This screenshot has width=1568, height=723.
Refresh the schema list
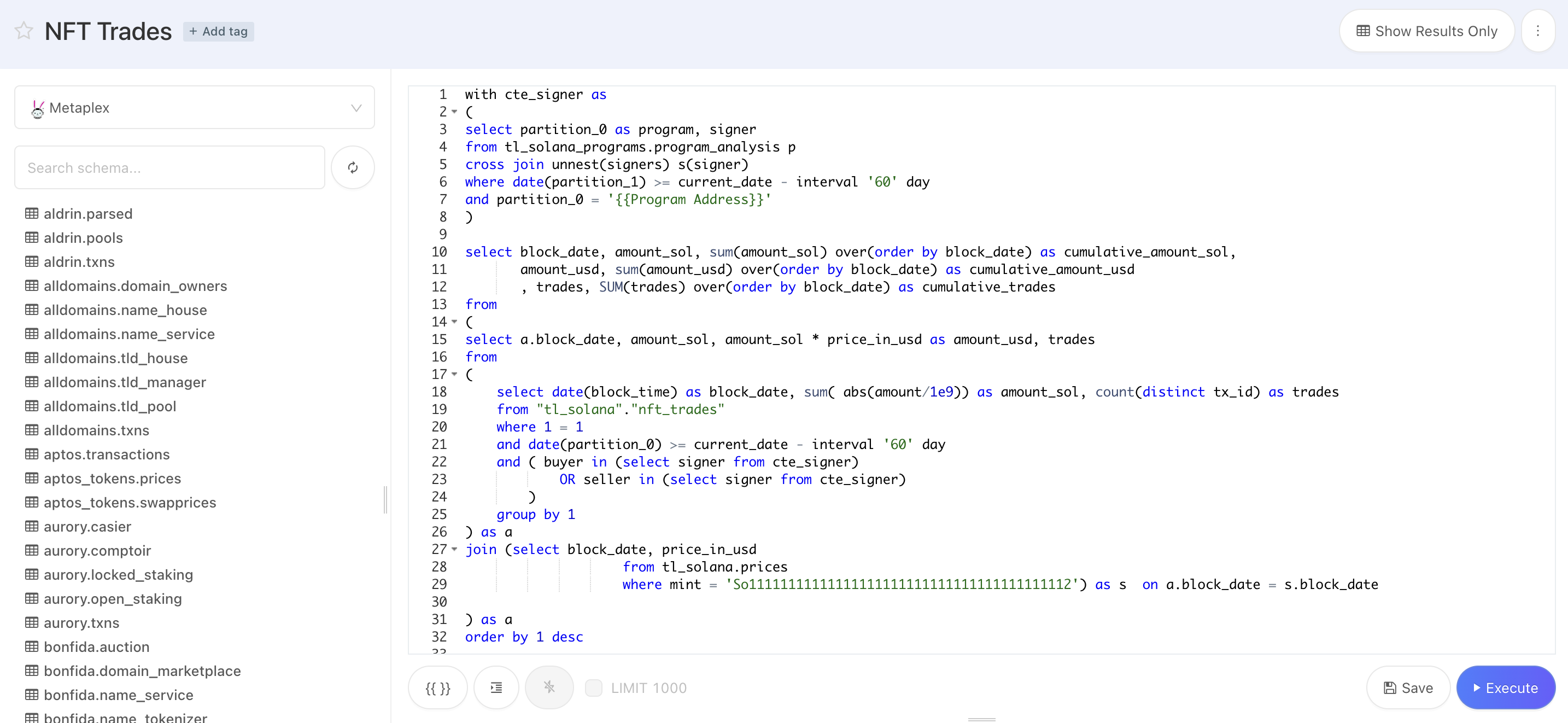pos(353,167)
